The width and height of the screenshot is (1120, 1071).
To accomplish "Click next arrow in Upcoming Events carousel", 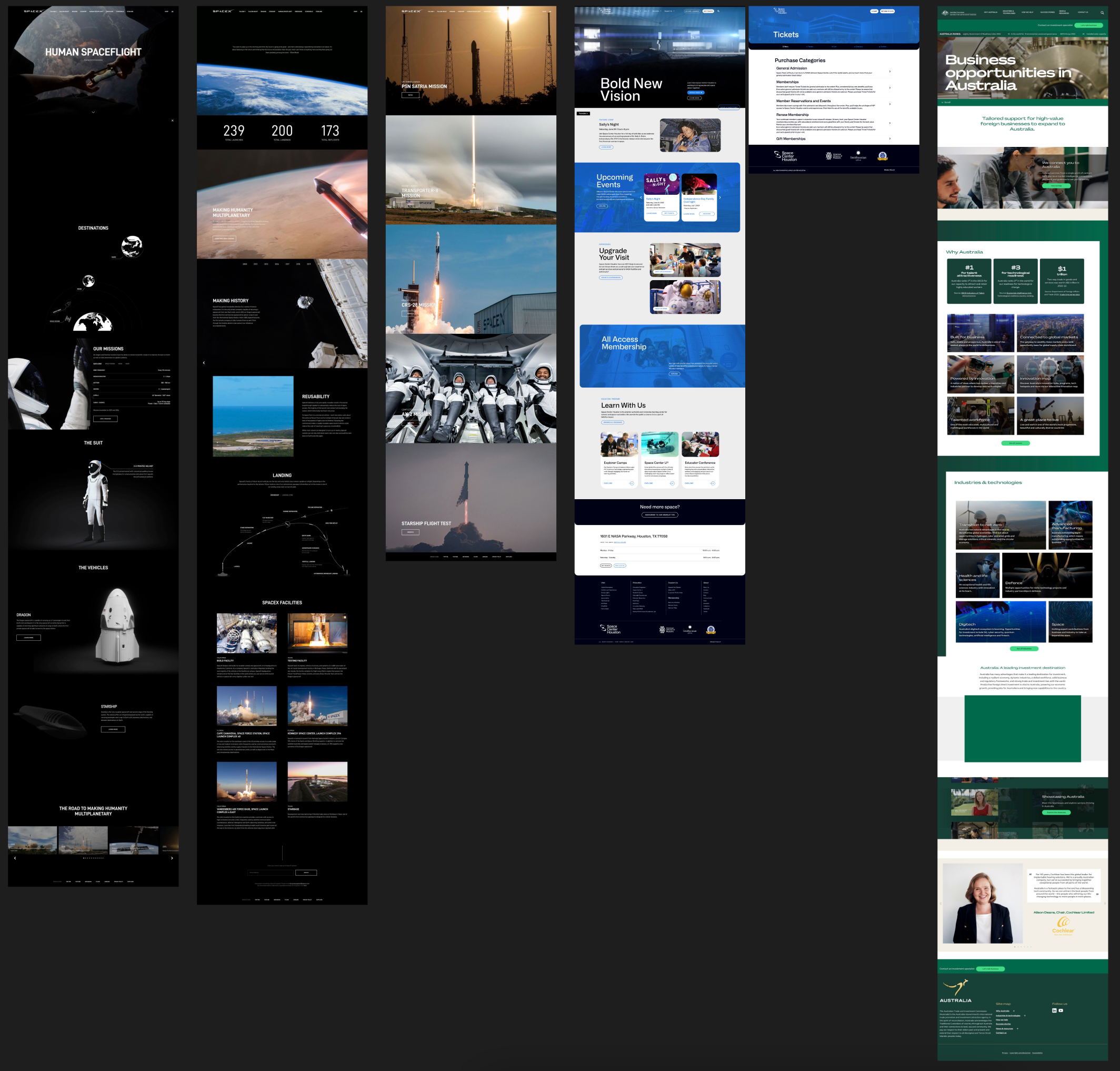I will (720, 197).
